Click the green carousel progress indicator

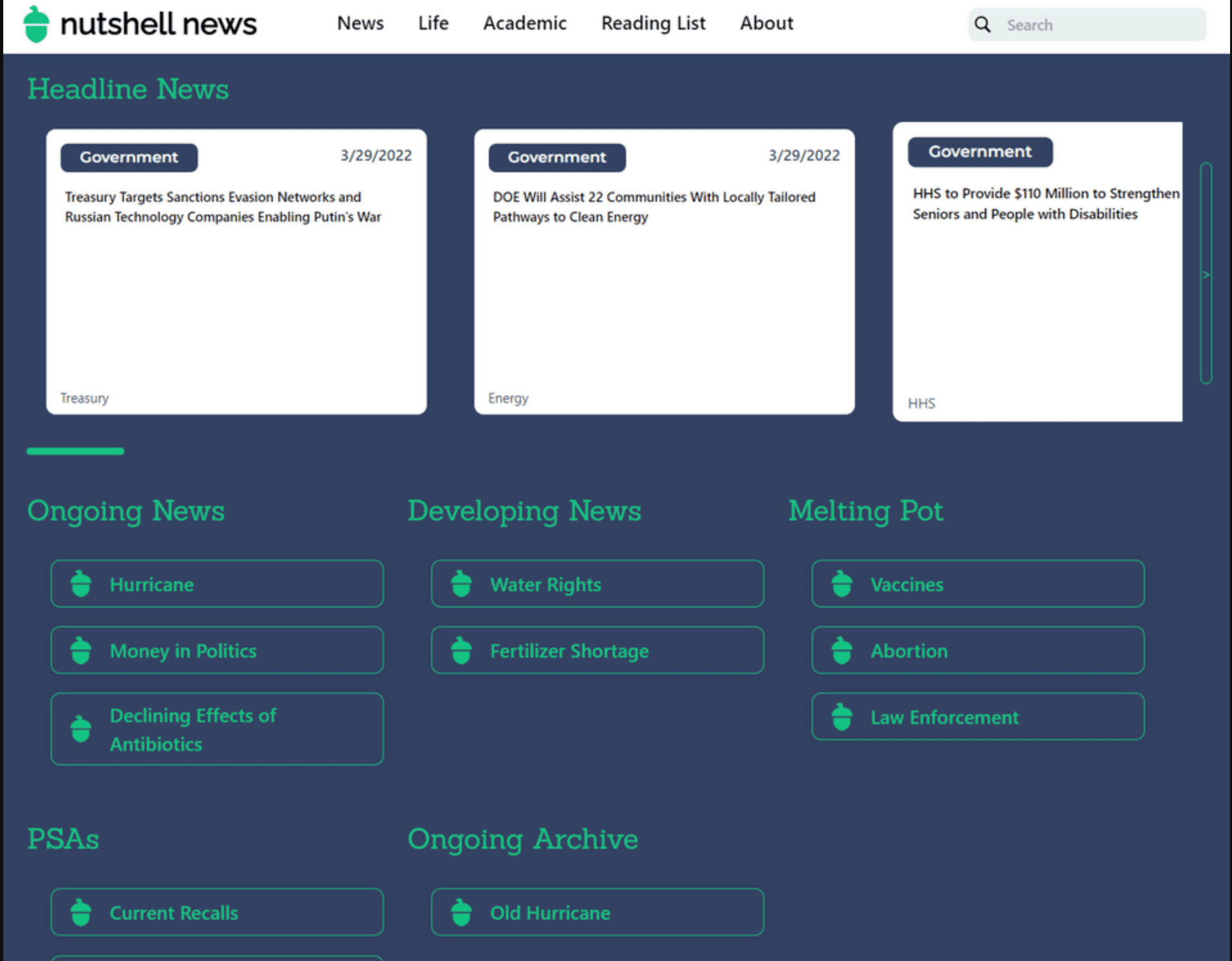click(x=75, y=452)
